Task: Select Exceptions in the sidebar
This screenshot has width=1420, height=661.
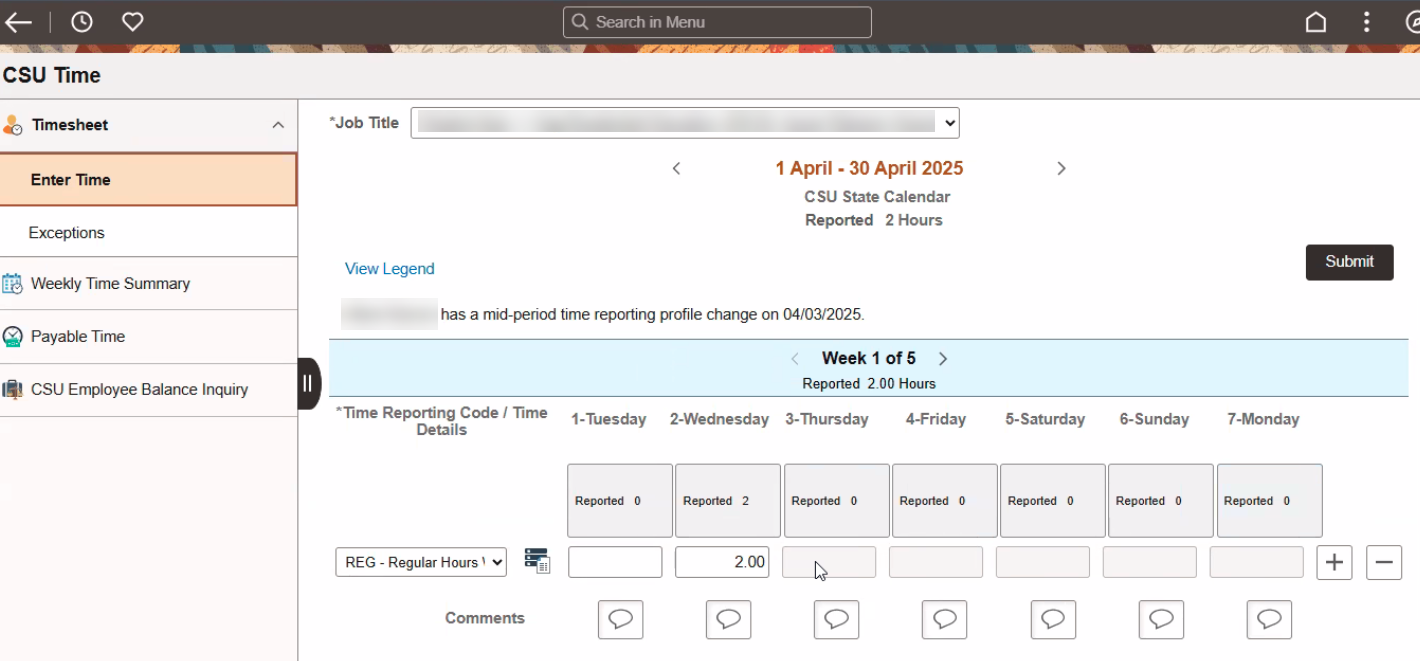Action: [x=67, y=232]
